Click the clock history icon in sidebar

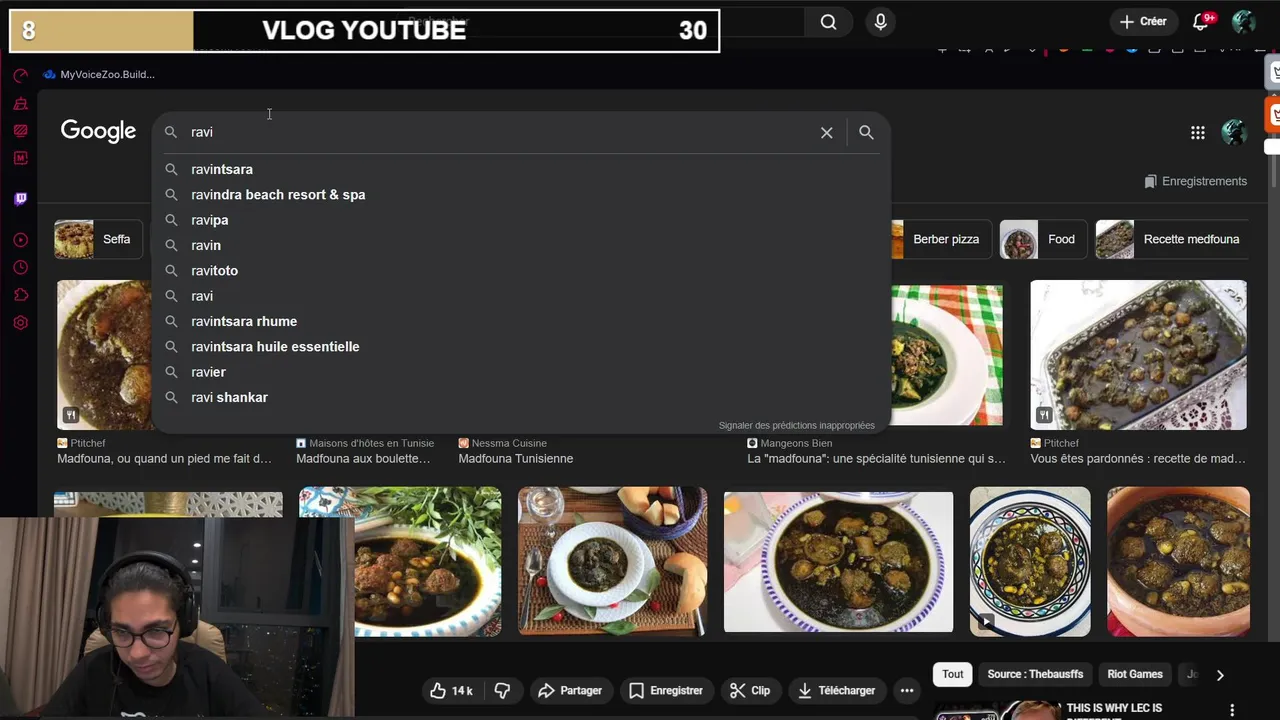pyautogui.click(x=20, y=267)
